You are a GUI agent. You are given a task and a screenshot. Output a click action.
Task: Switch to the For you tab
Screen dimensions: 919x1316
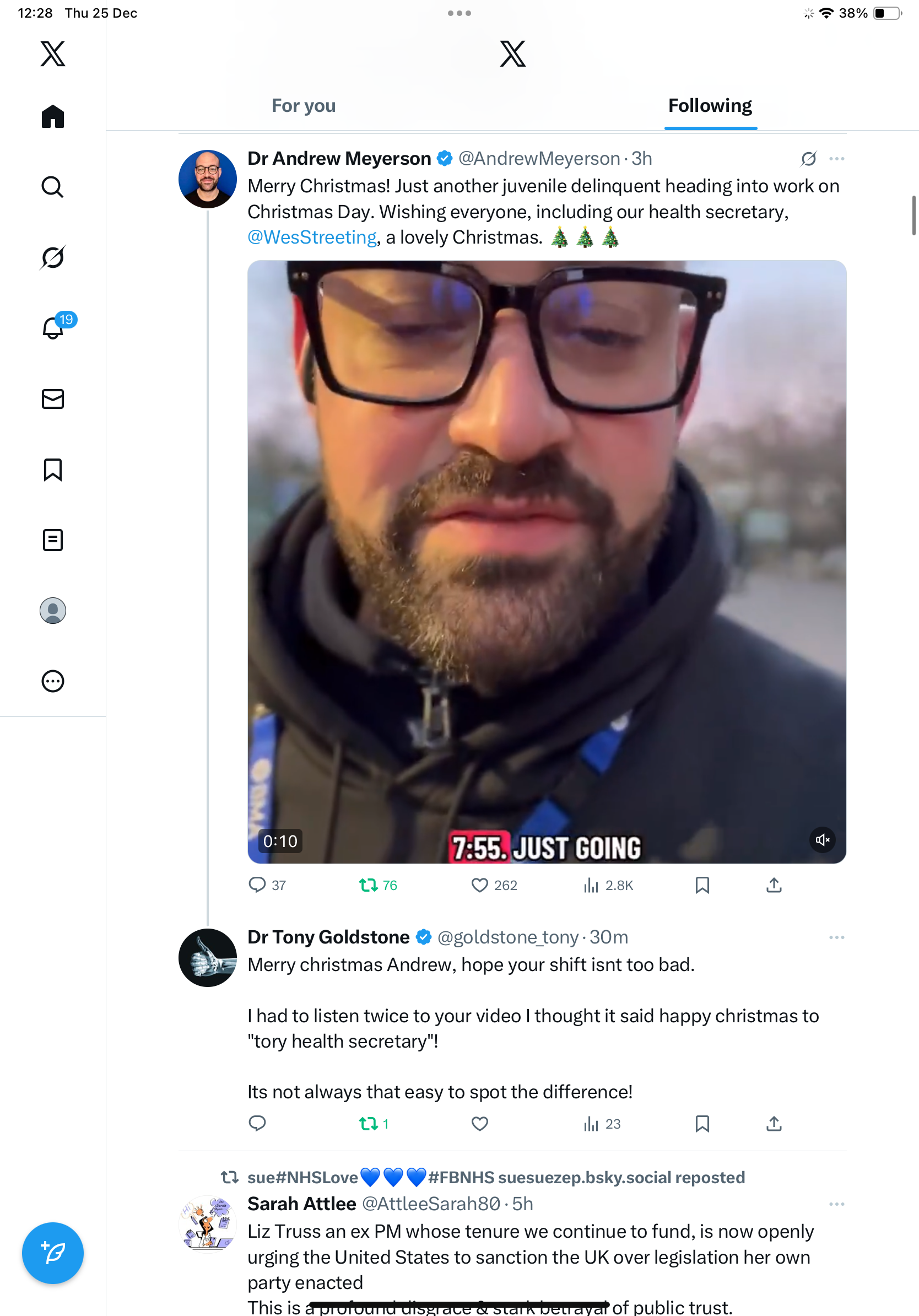coord(304,106)
